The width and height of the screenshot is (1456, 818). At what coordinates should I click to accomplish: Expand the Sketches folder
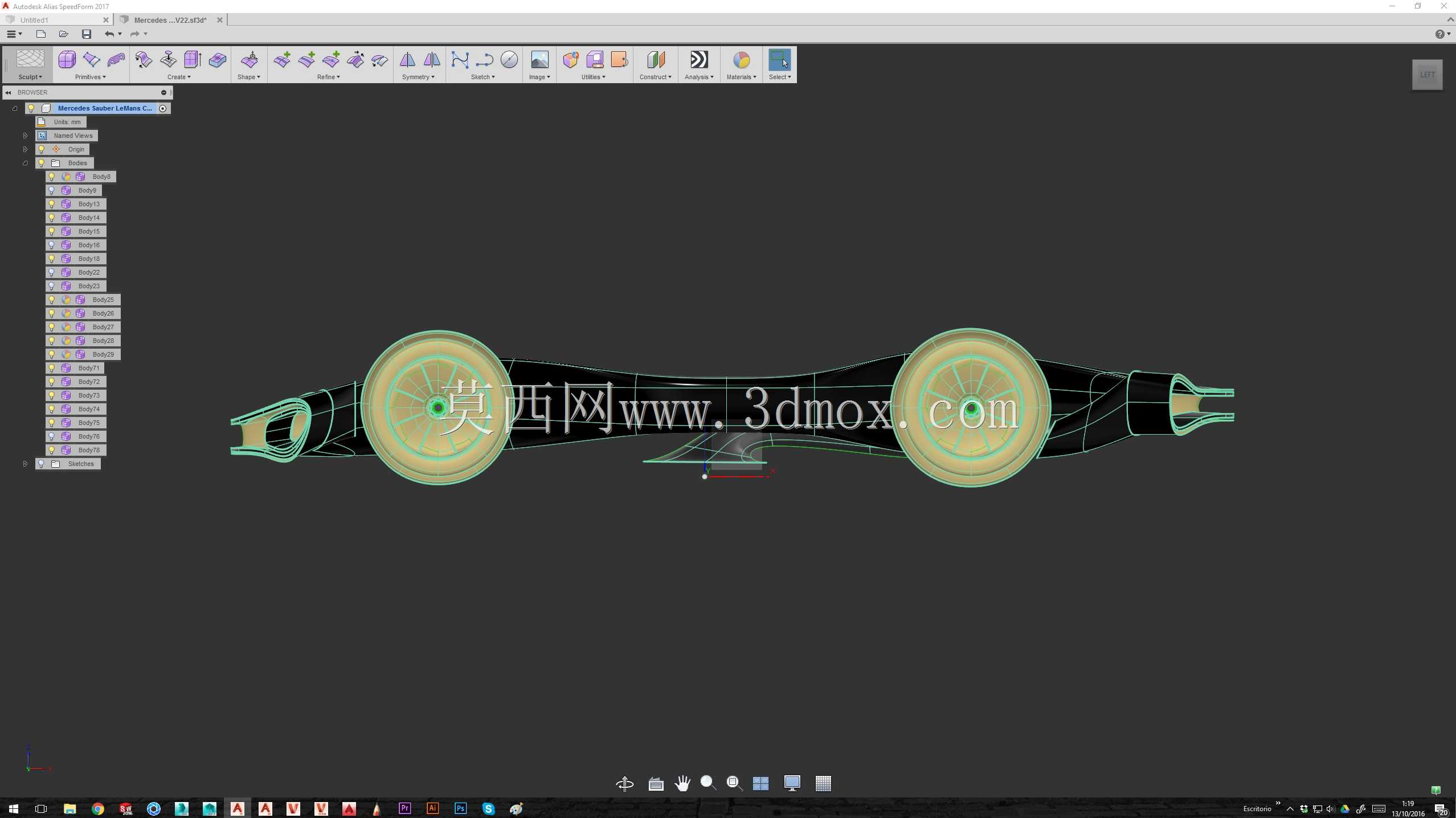pos(25,464)
